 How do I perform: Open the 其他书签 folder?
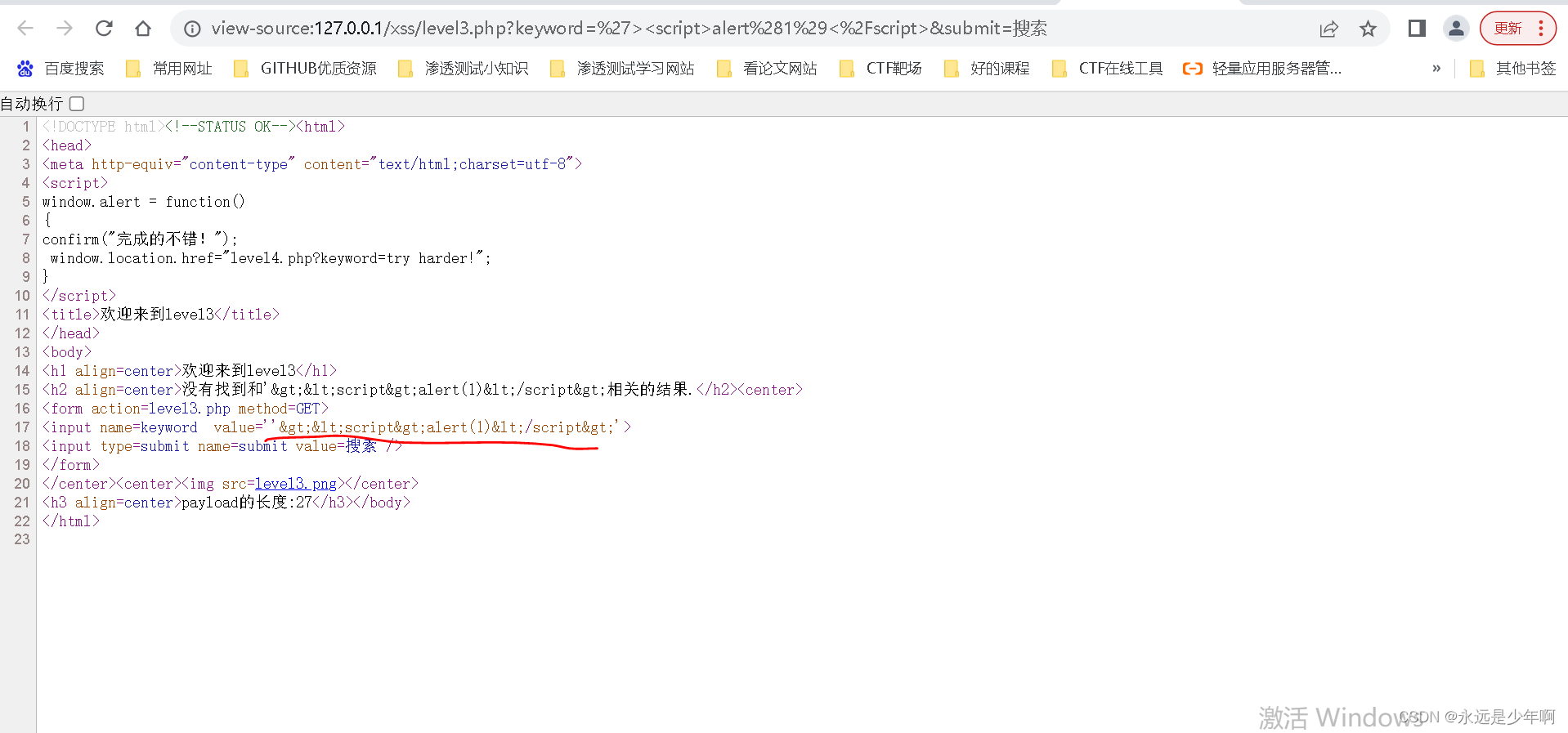pyautogui.click(x=1513, y=69)
